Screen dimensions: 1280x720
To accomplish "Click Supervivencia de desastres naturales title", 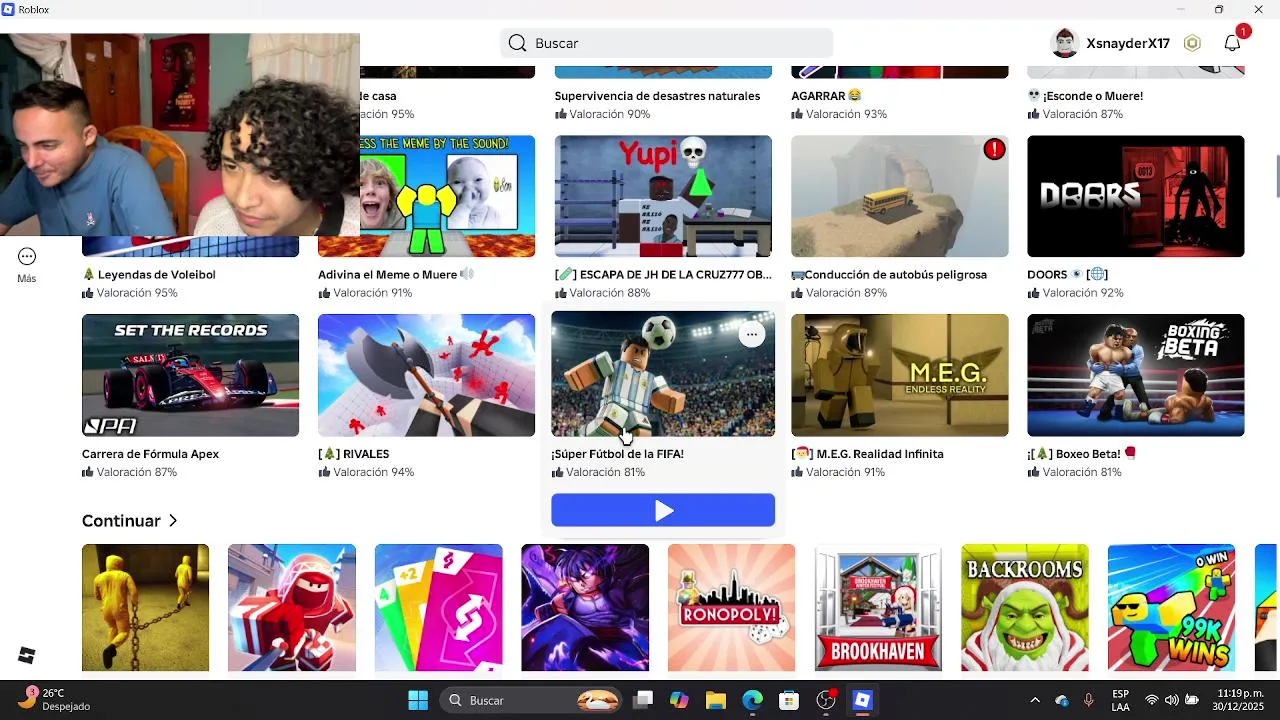I will [657, 96].
